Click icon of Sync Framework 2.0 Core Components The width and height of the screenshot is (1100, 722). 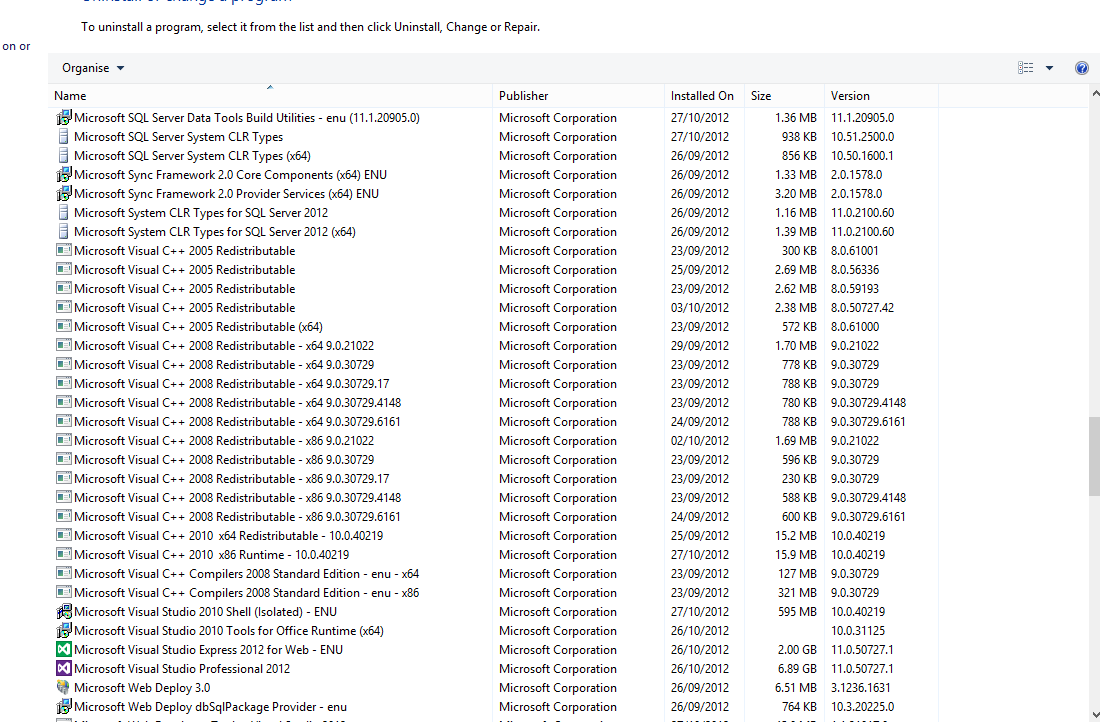pyautogui.click(x=64, y=174)
